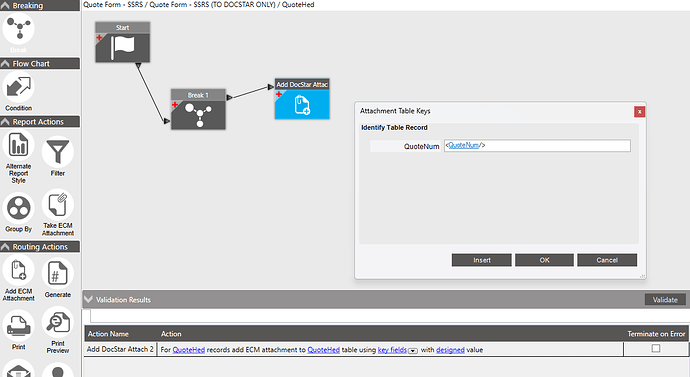Screen dimensions: 690x377
Task: Open the key fields dropdown arrow
Action: (413, 351)
